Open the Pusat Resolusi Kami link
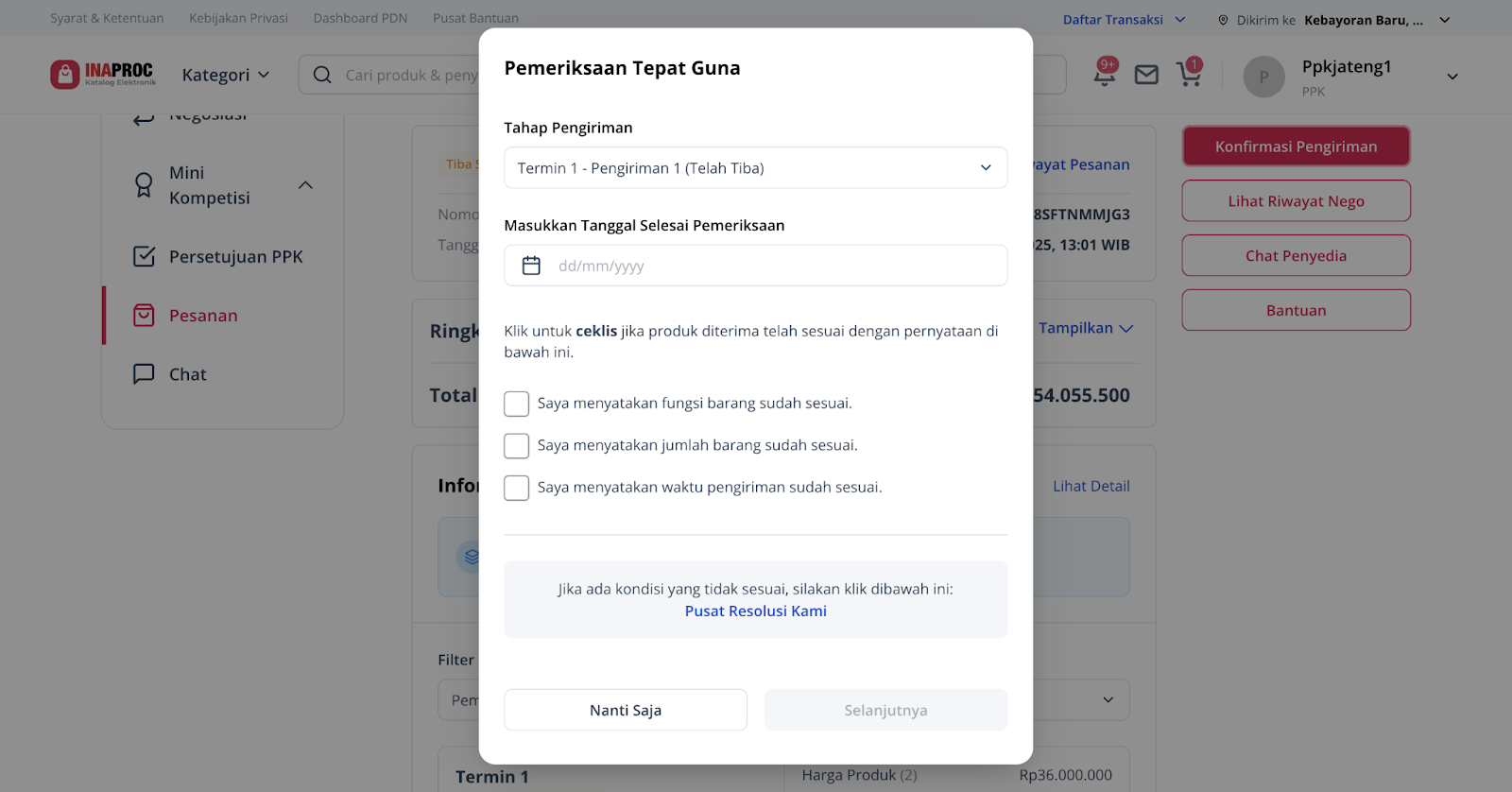The height and width of the screenshot is (792, 1512). click(756, 611)
